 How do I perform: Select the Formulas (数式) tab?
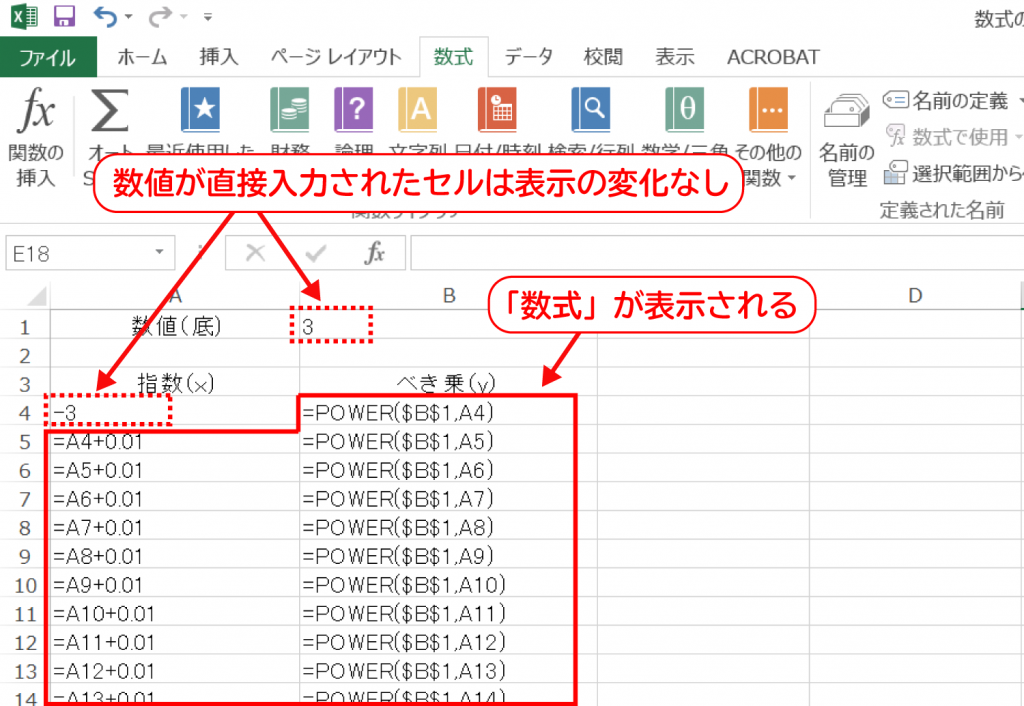click(x=453, y=57)
